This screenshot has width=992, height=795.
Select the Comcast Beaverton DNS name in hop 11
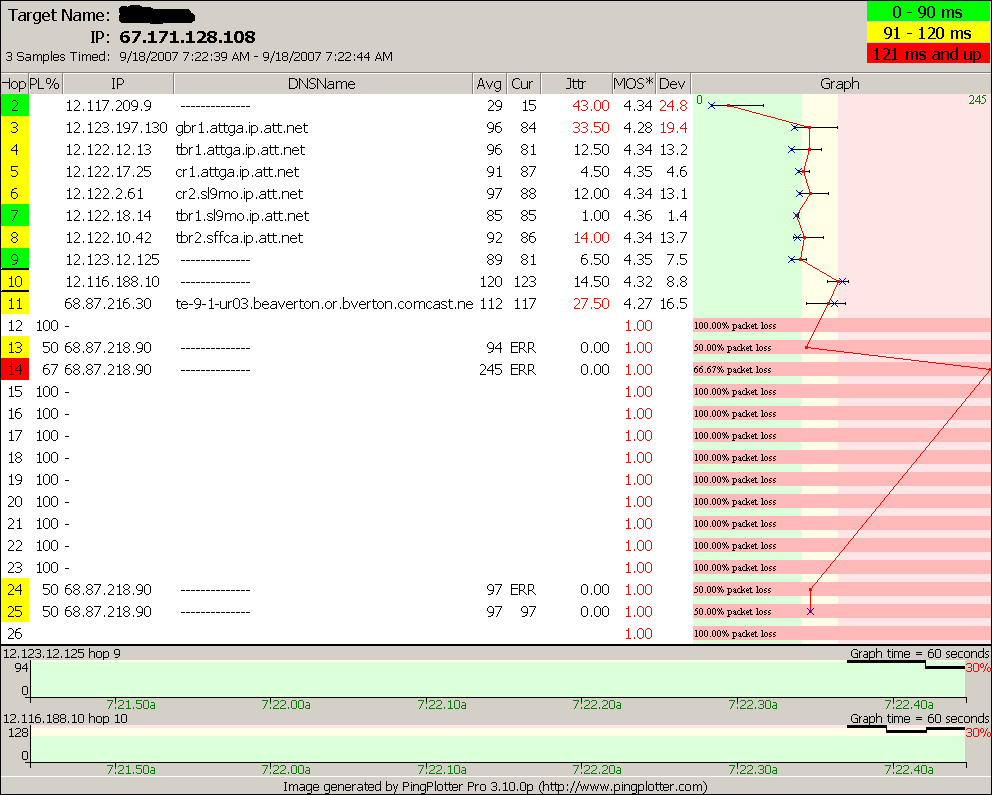coord(324,304)
